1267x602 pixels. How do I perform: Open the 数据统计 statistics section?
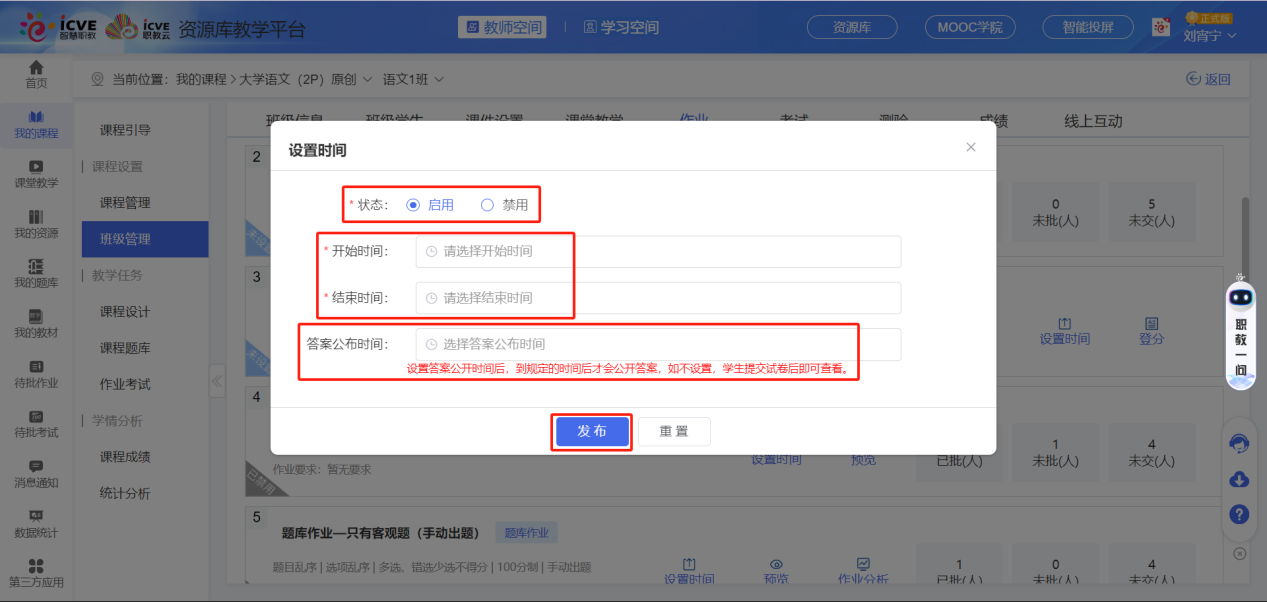(x=36, y=521)
